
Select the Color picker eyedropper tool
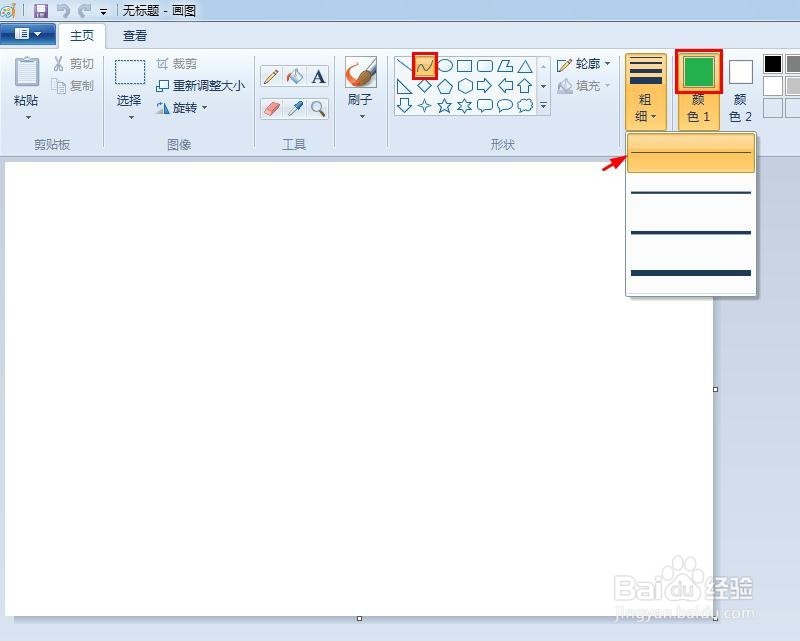coord(294,109)
